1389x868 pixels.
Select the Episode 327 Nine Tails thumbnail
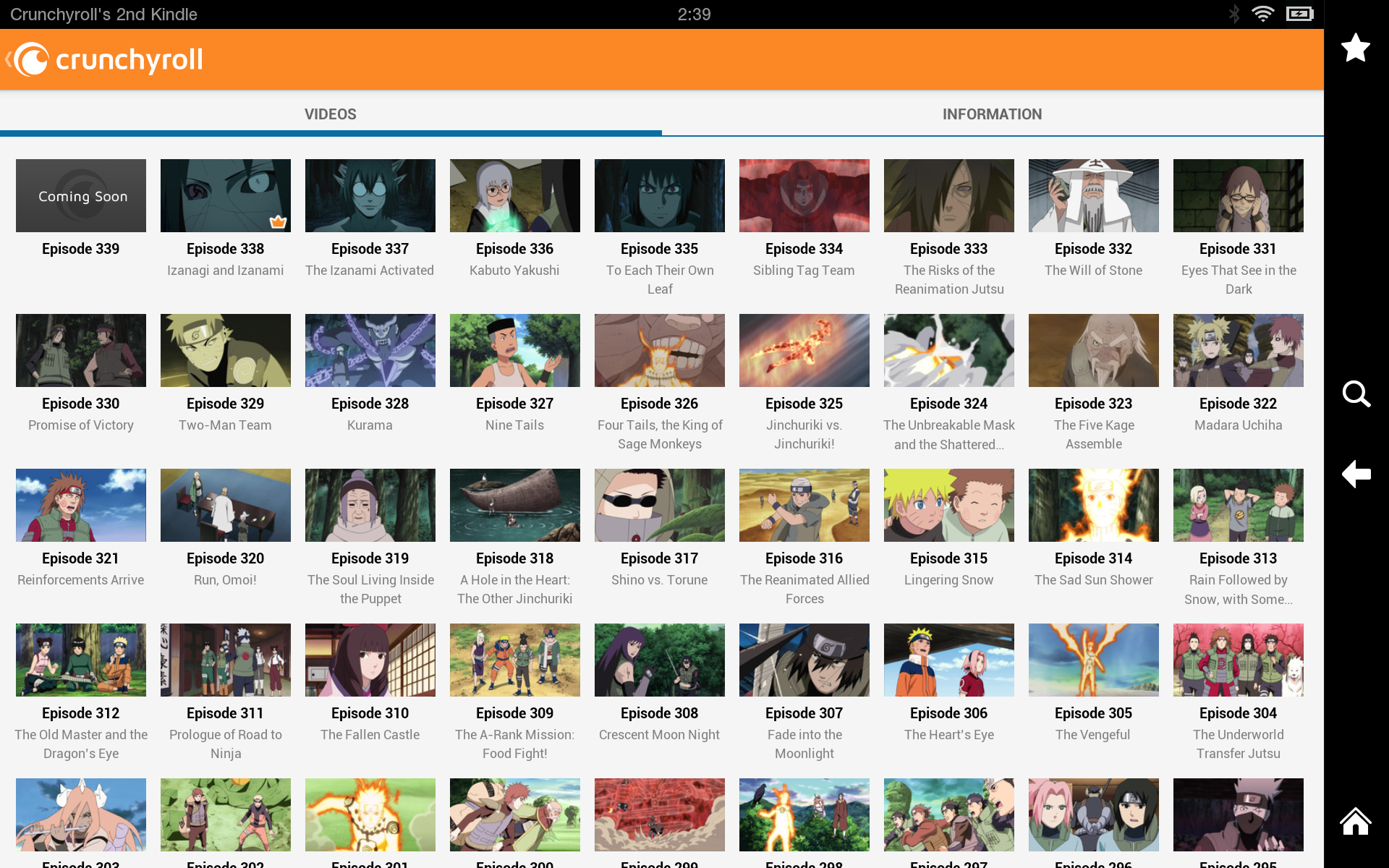(x=514, y=350)
